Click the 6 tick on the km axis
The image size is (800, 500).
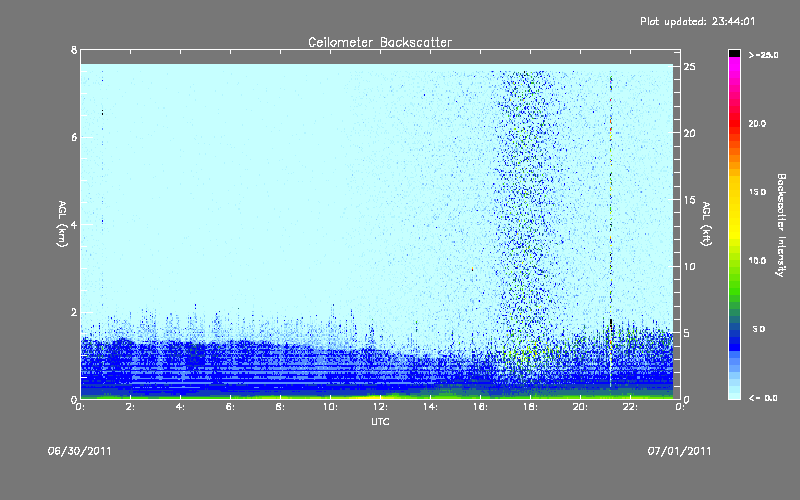point(74,137)
